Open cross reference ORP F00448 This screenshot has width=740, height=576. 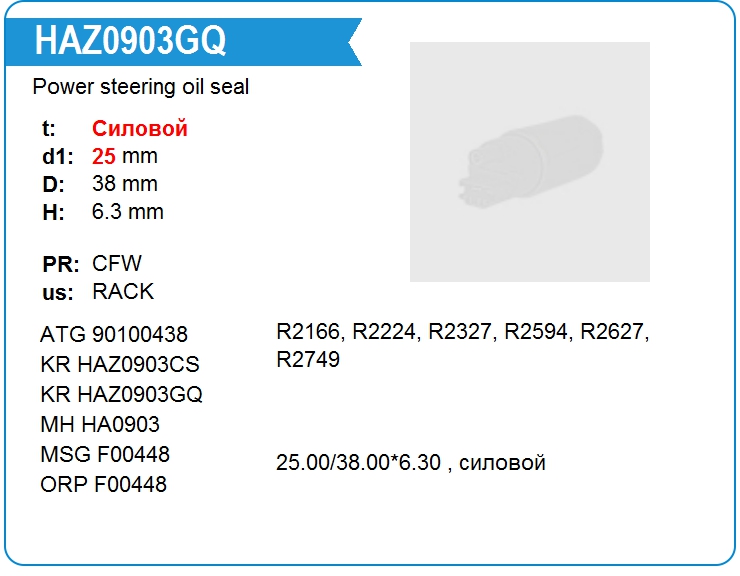tap(103, 484)
